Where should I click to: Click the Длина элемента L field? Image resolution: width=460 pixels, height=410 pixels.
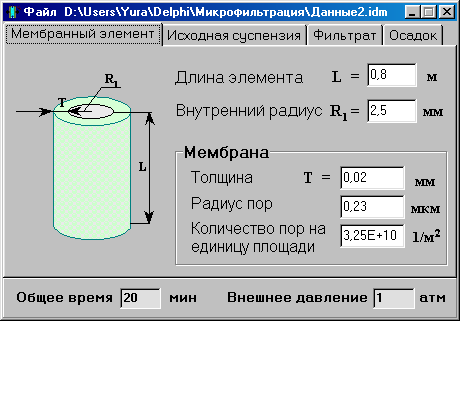click(x=392, y=75)
